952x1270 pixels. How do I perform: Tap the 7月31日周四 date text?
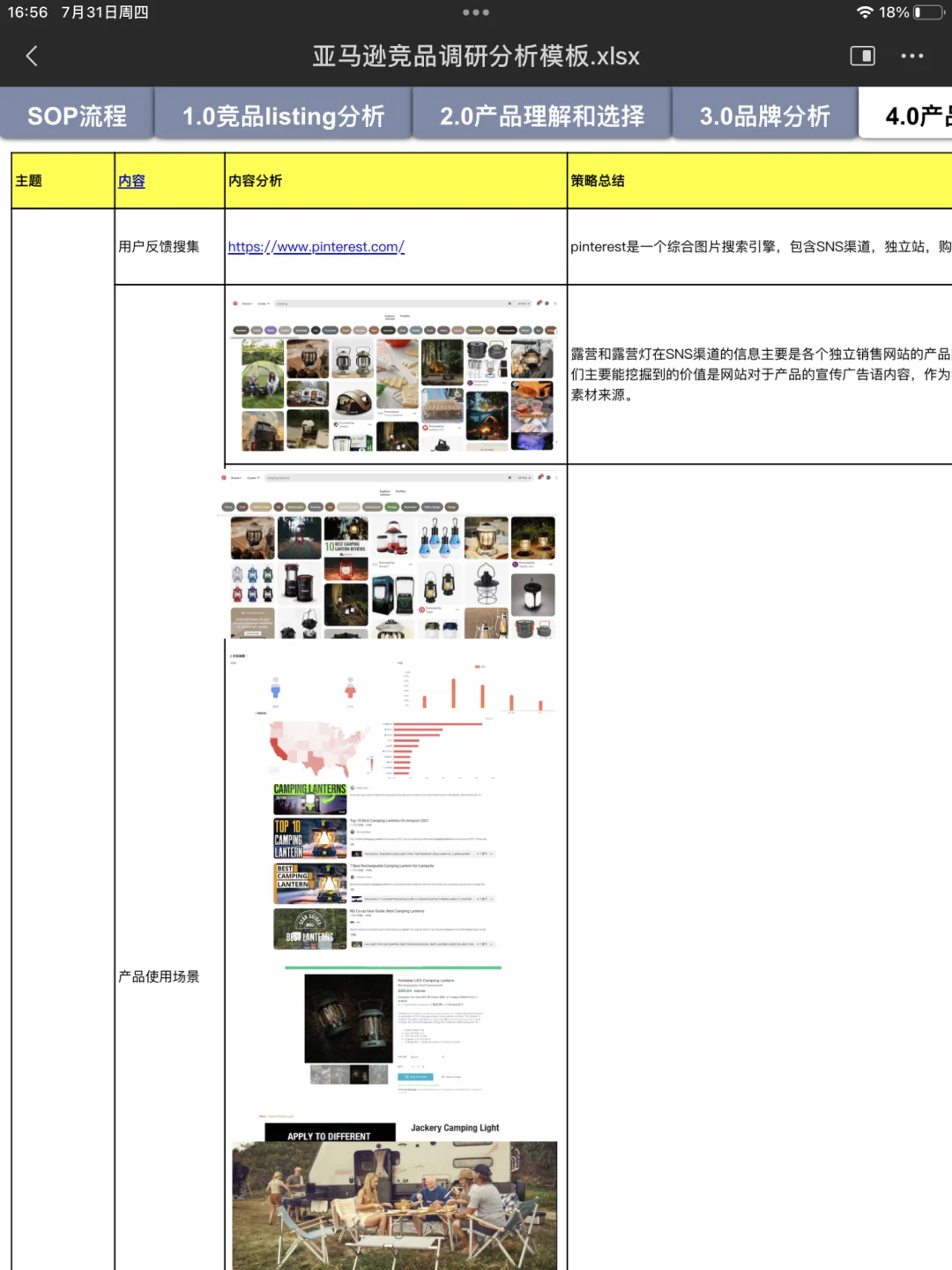point(105,12)
